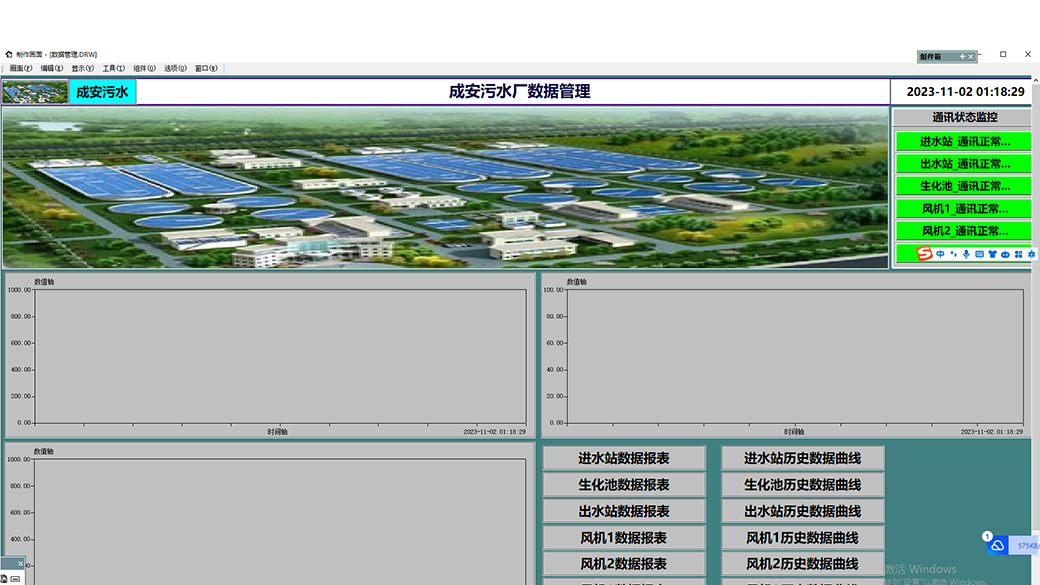Open the 工具 menu
The height and width of the screenshot is (585, 1040).
(x=113, y=68)
